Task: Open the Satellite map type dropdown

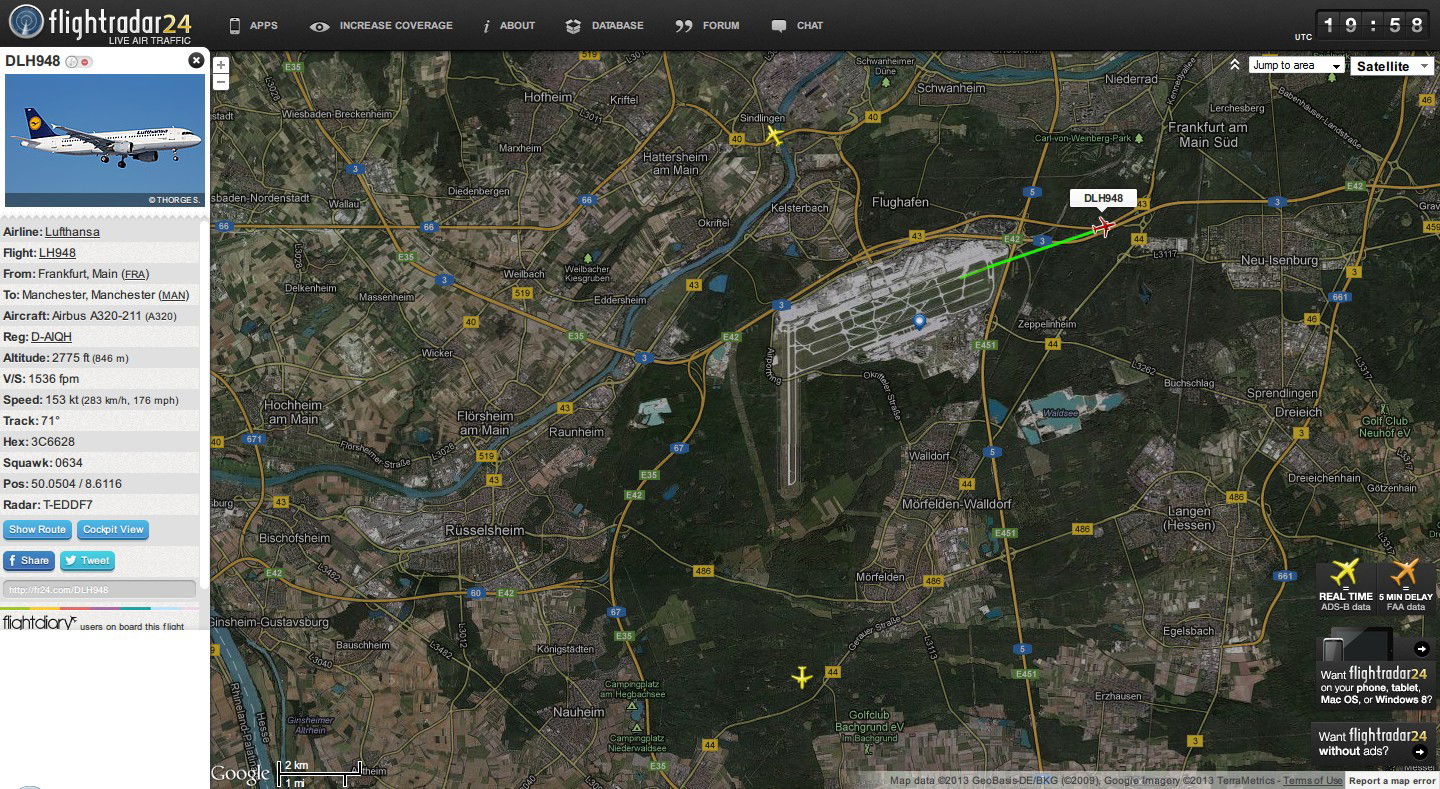Action: tap(1392, 66)
